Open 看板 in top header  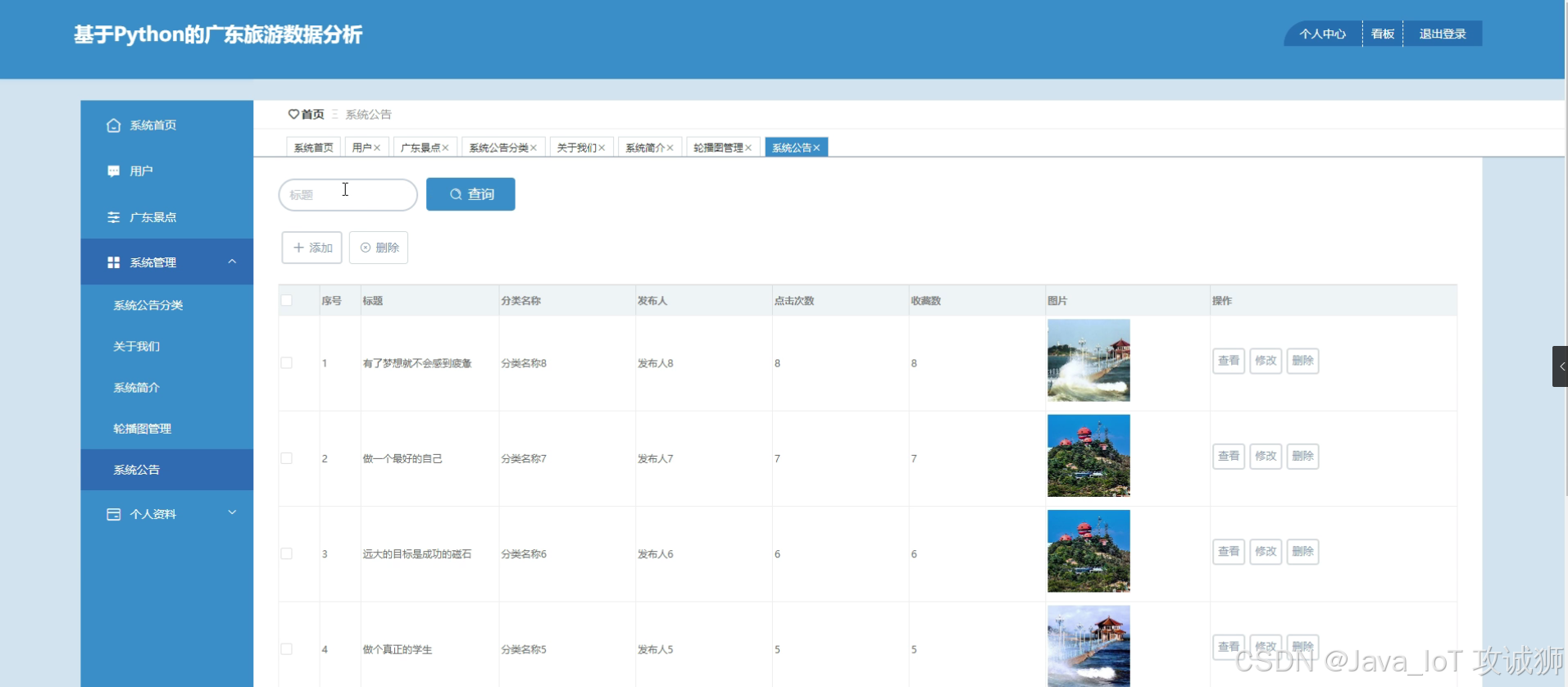[x=1383, y=34]
